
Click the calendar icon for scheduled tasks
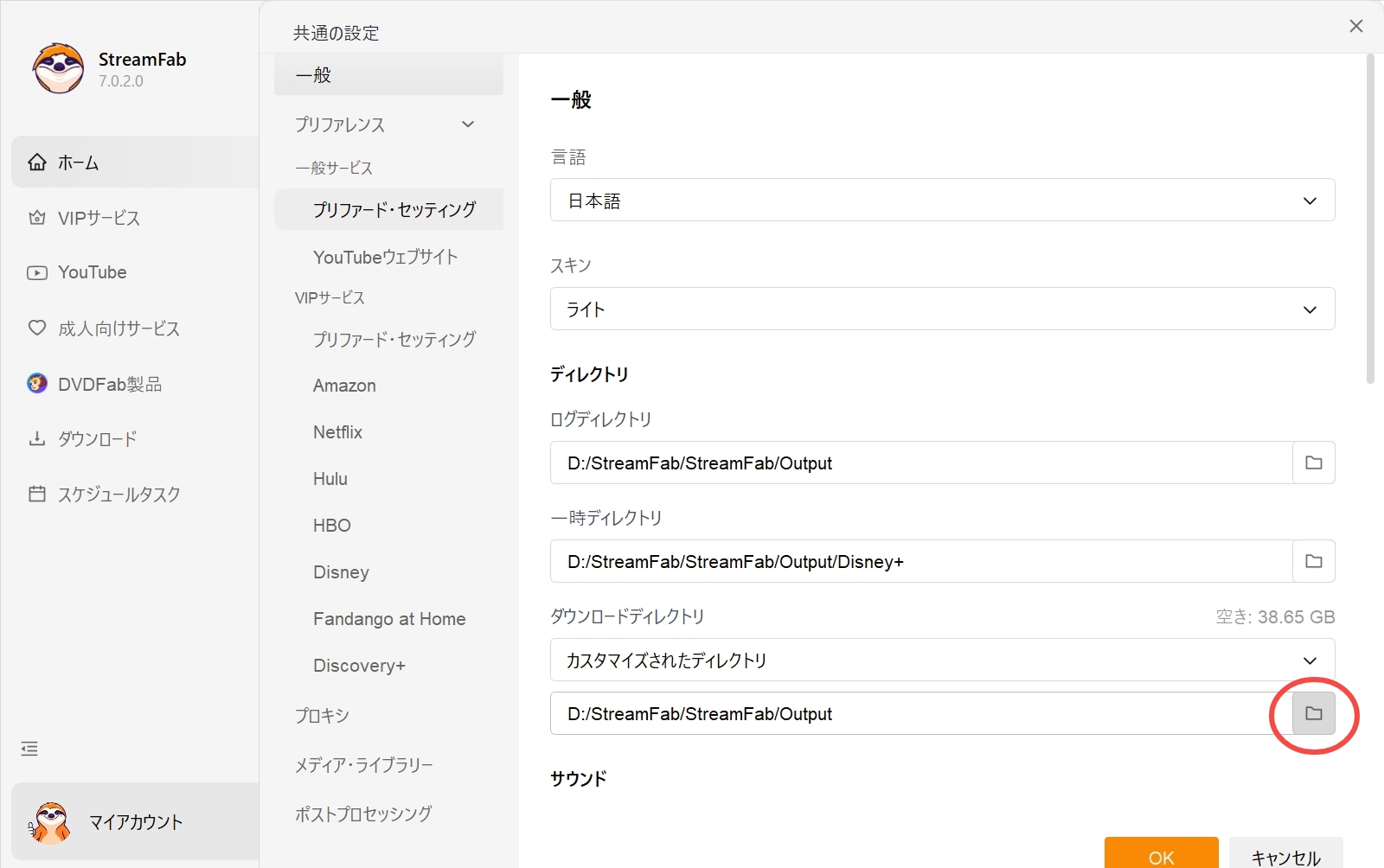(37, 494)
